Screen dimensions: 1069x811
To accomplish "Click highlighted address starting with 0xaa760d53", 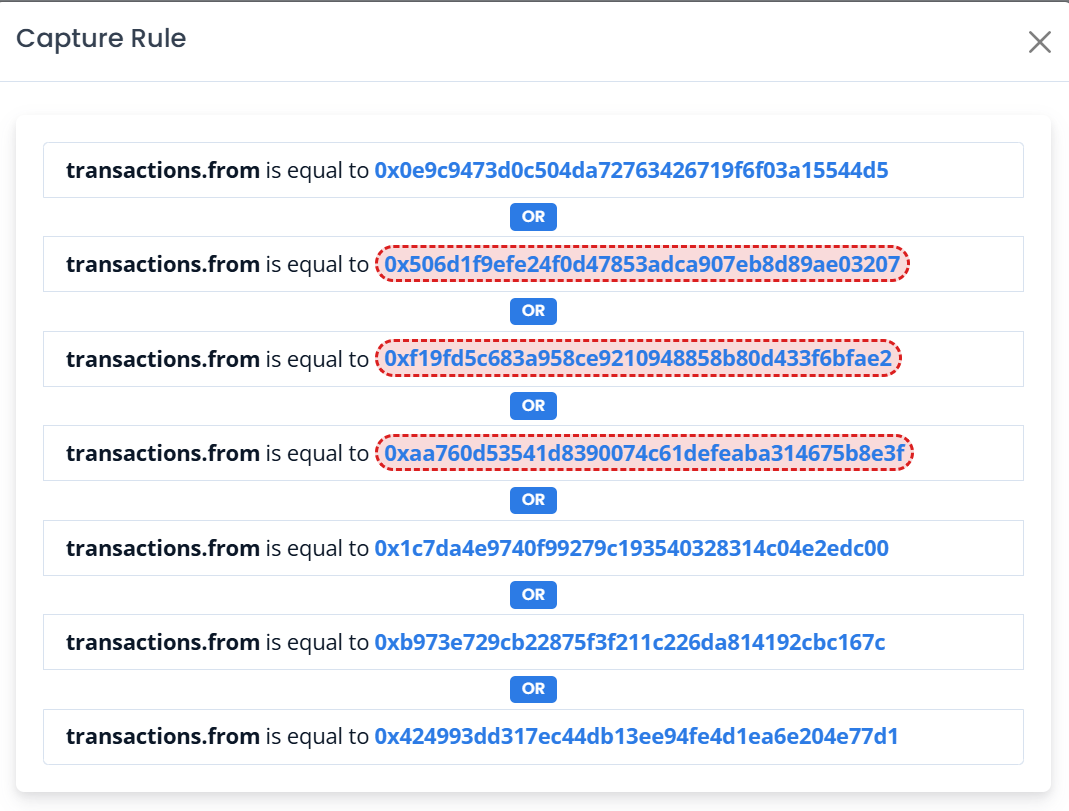I will pos(645,454).
